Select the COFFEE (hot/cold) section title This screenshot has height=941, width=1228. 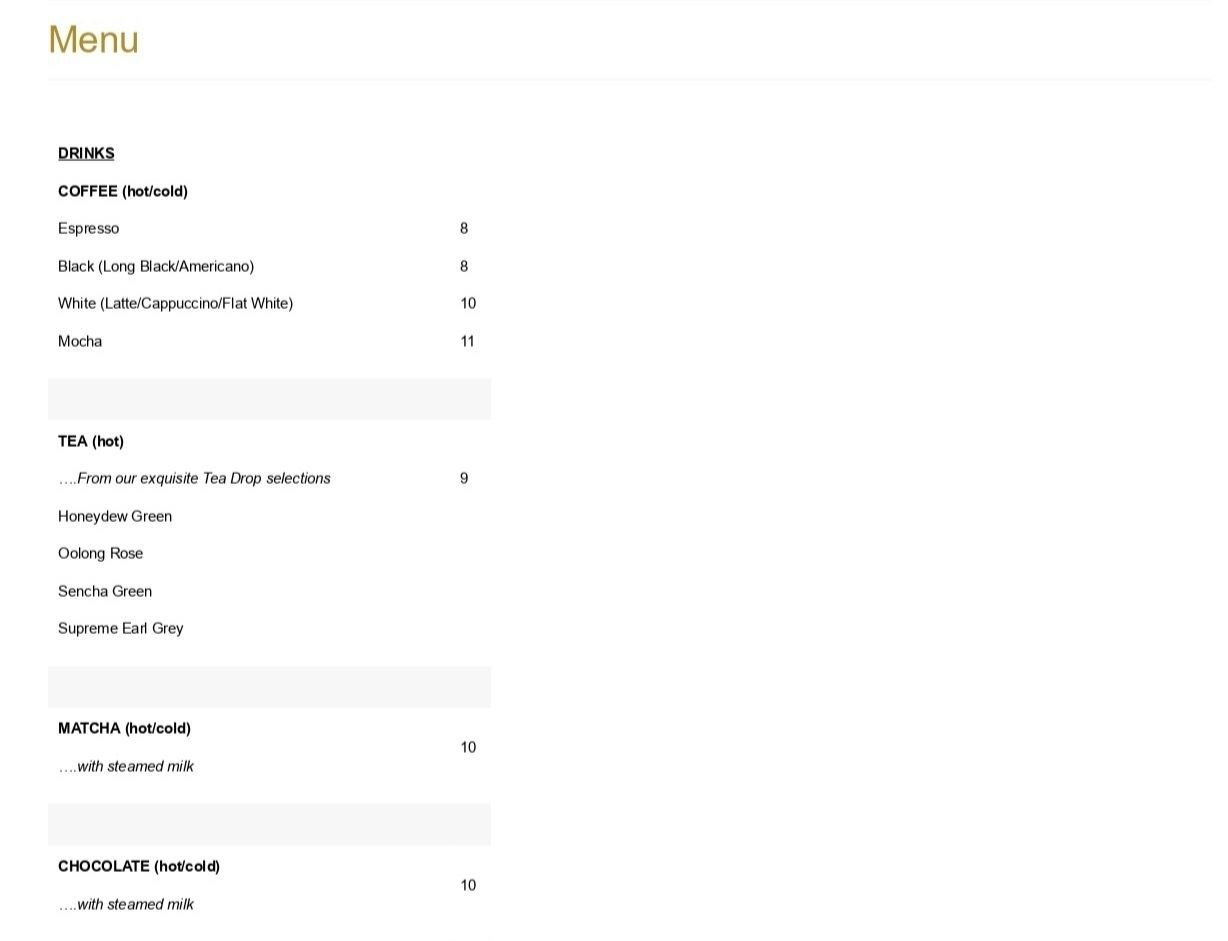tap(123, 191)
